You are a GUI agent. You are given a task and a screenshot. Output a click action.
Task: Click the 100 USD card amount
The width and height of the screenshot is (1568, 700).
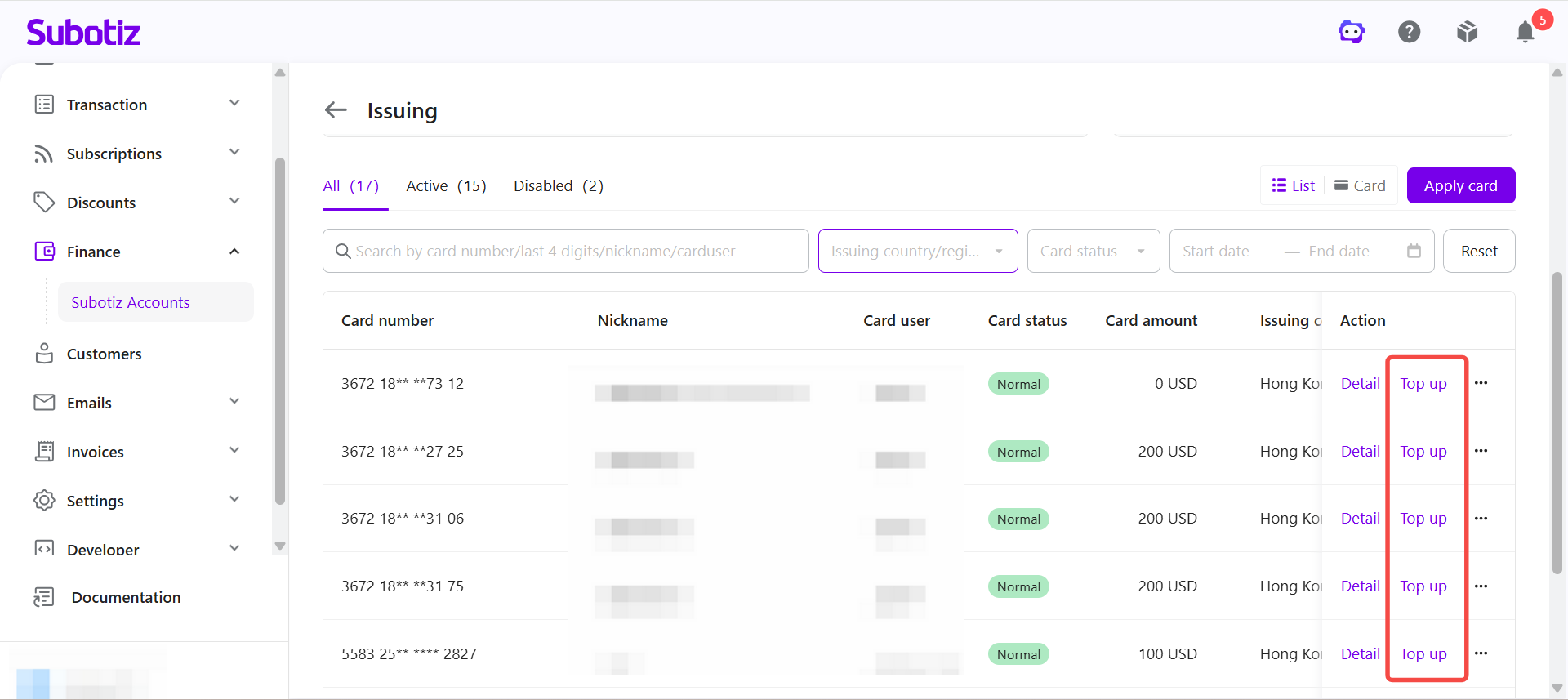click(x=1168, y=653)
